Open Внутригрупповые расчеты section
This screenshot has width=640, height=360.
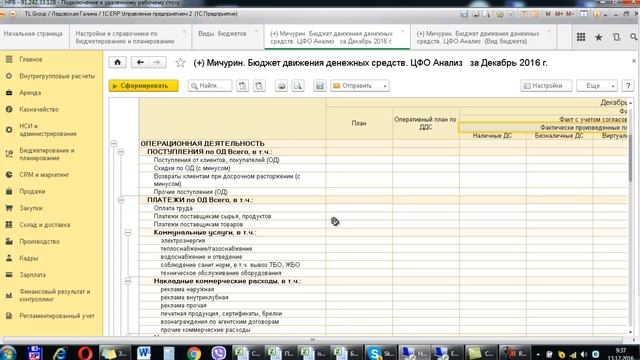click(57, 76)
